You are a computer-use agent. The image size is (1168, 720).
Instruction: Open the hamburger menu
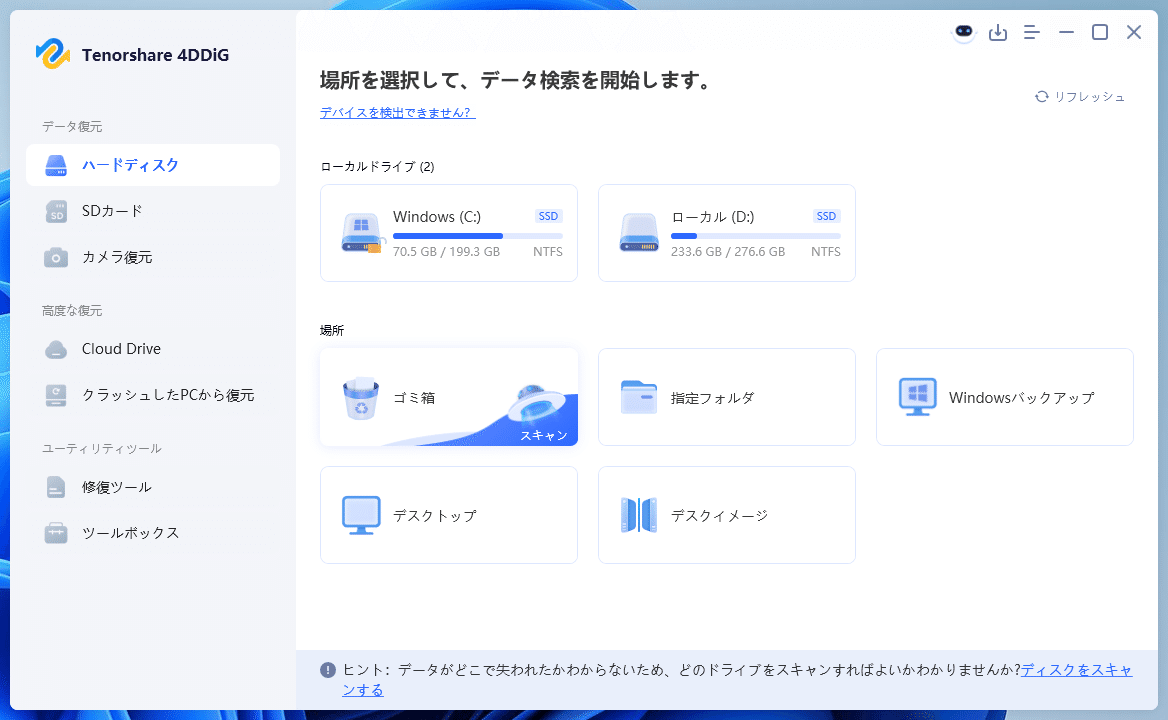pos(1031,32)
